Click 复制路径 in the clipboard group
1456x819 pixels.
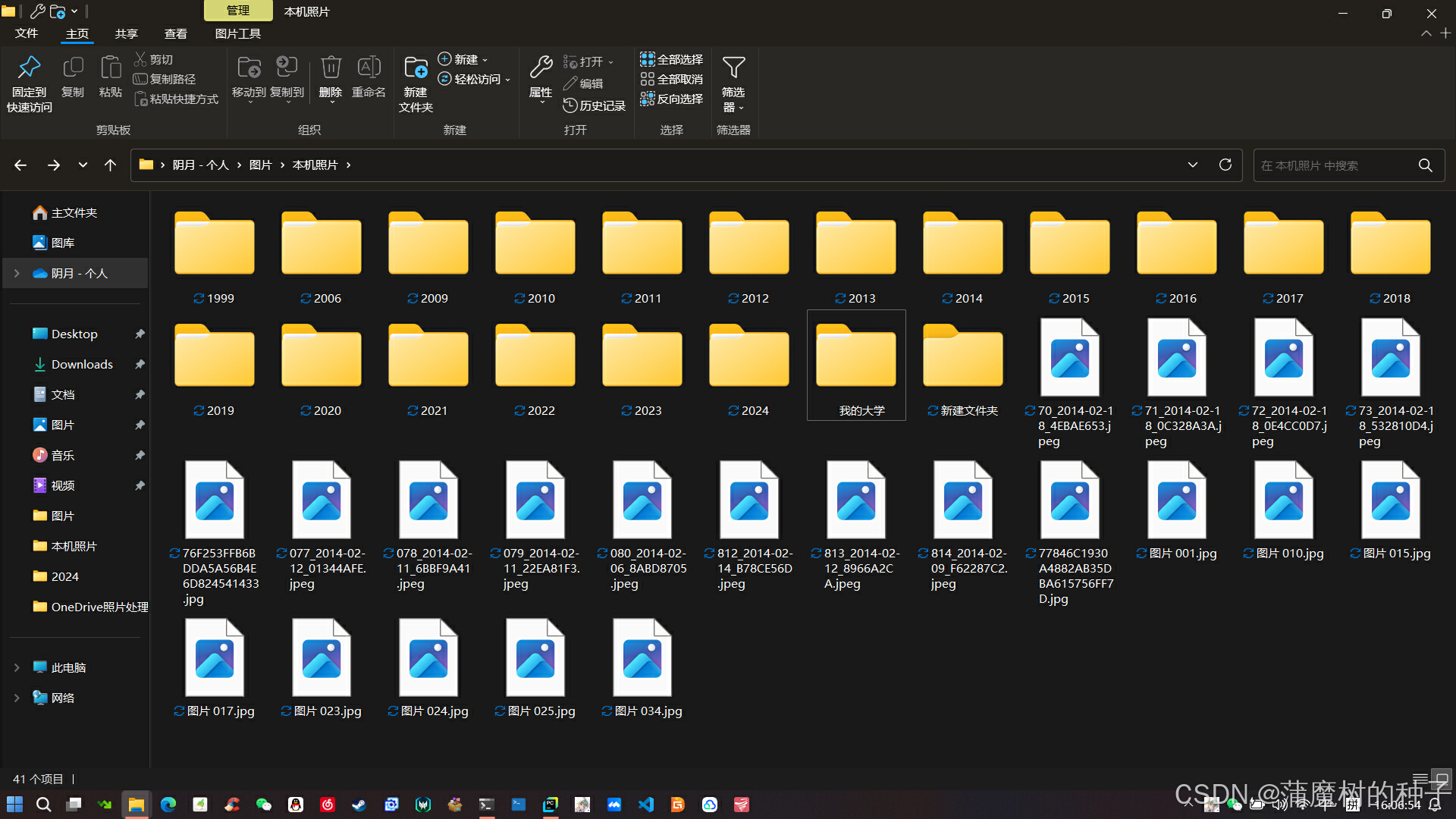pyautogui.click(x=165, y=79)
